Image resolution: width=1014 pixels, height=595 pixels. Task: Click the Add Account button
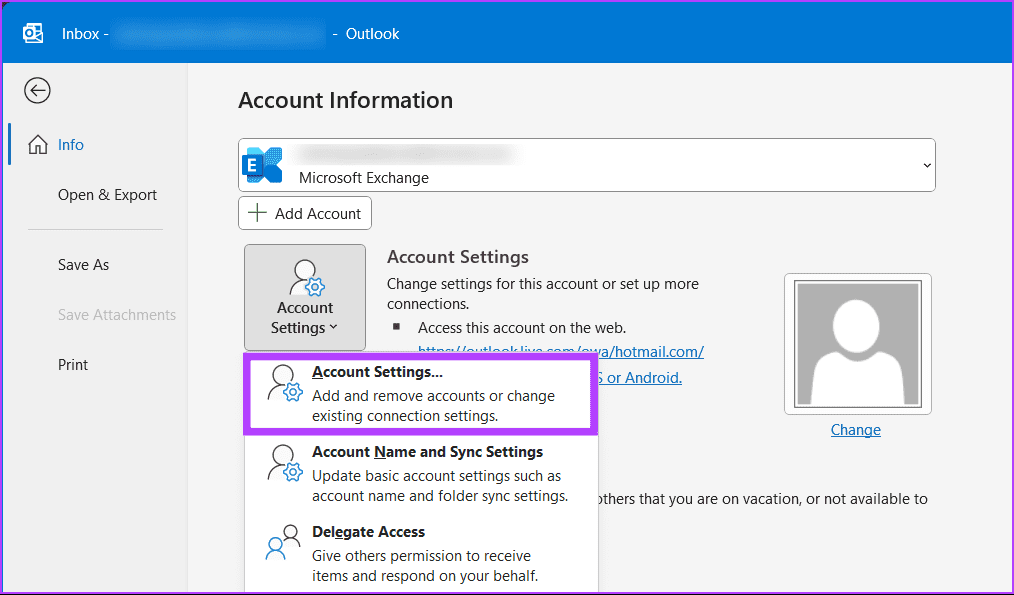point(305,213)
